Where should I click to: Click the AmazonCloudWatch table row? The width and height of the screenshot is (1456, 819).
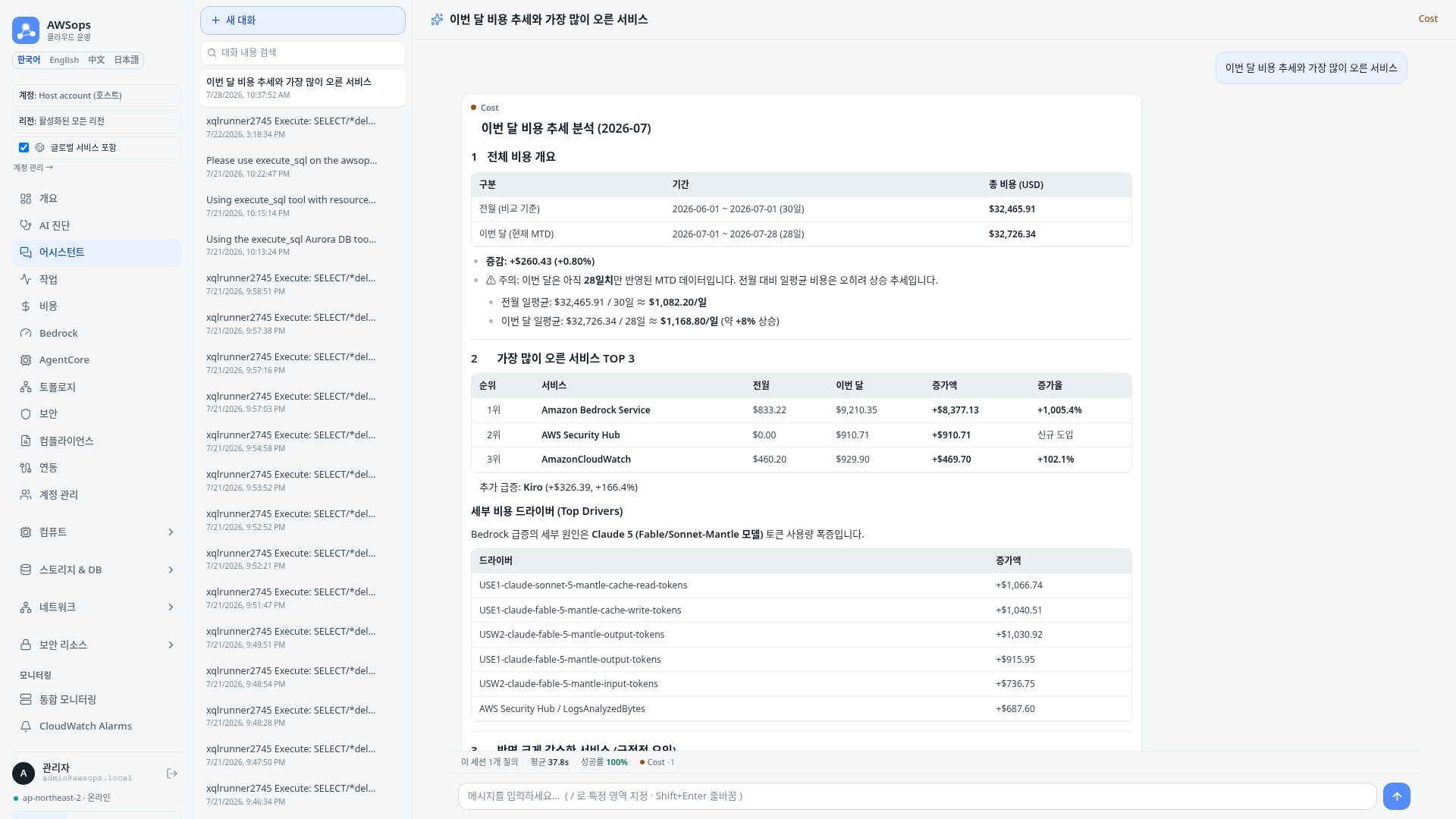point(801,460)
